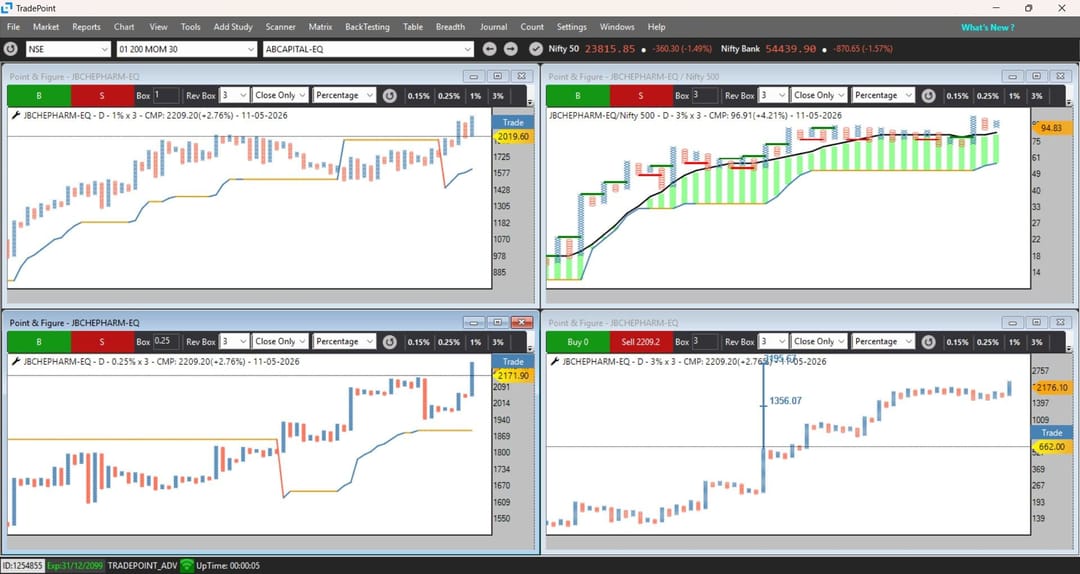Open toolbar overflow arrow in 0.25% chart window
Viewport: 1080px width, 574px height.
[x=530, y=348]
